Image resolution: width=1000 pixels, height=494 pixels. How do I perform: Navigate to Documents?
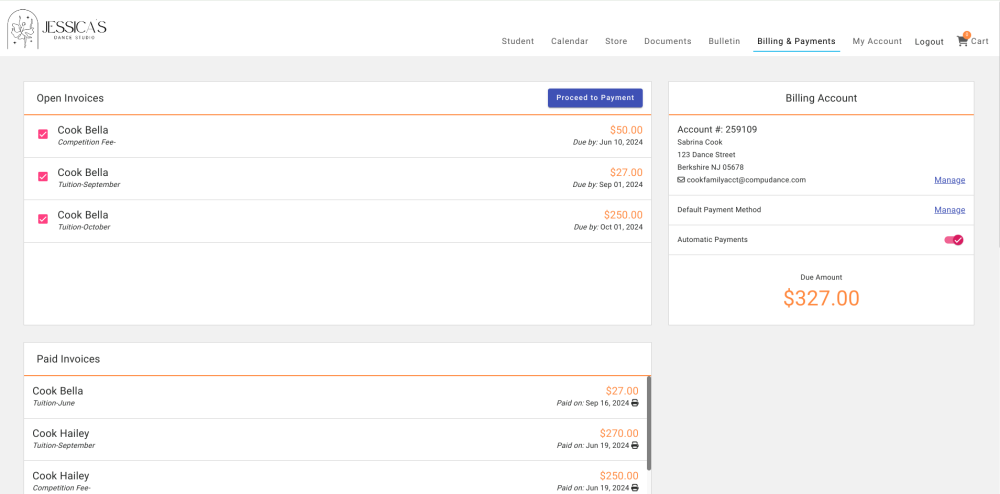click(x=668, y=41)
